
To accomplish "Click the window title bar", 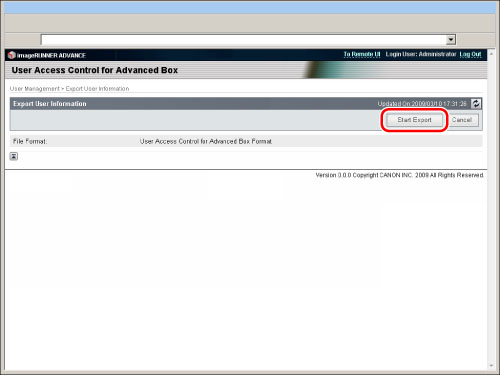I will pyautogui.click(x=250, y=8).
